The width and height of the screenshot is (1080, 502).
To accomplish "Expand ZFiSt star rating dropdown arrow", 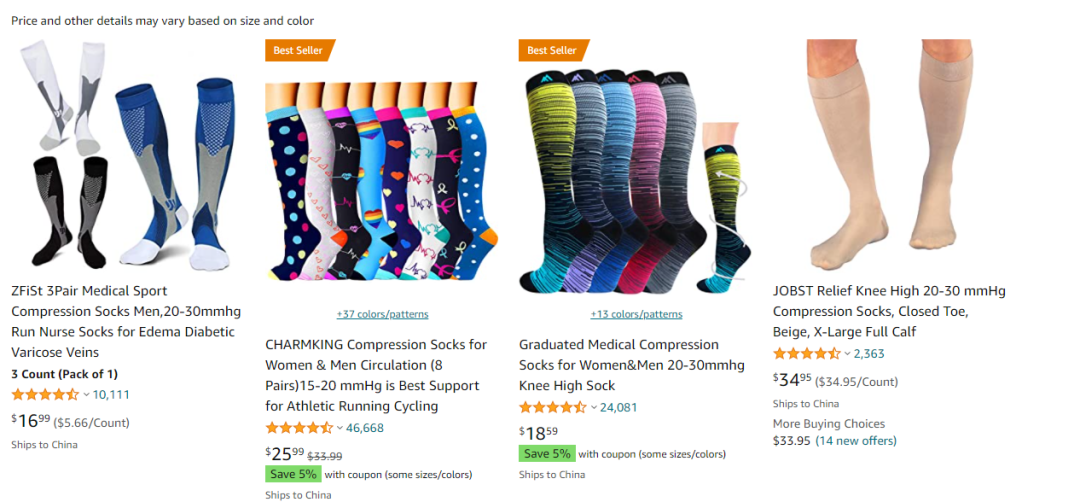I will [x=86, y=395].
